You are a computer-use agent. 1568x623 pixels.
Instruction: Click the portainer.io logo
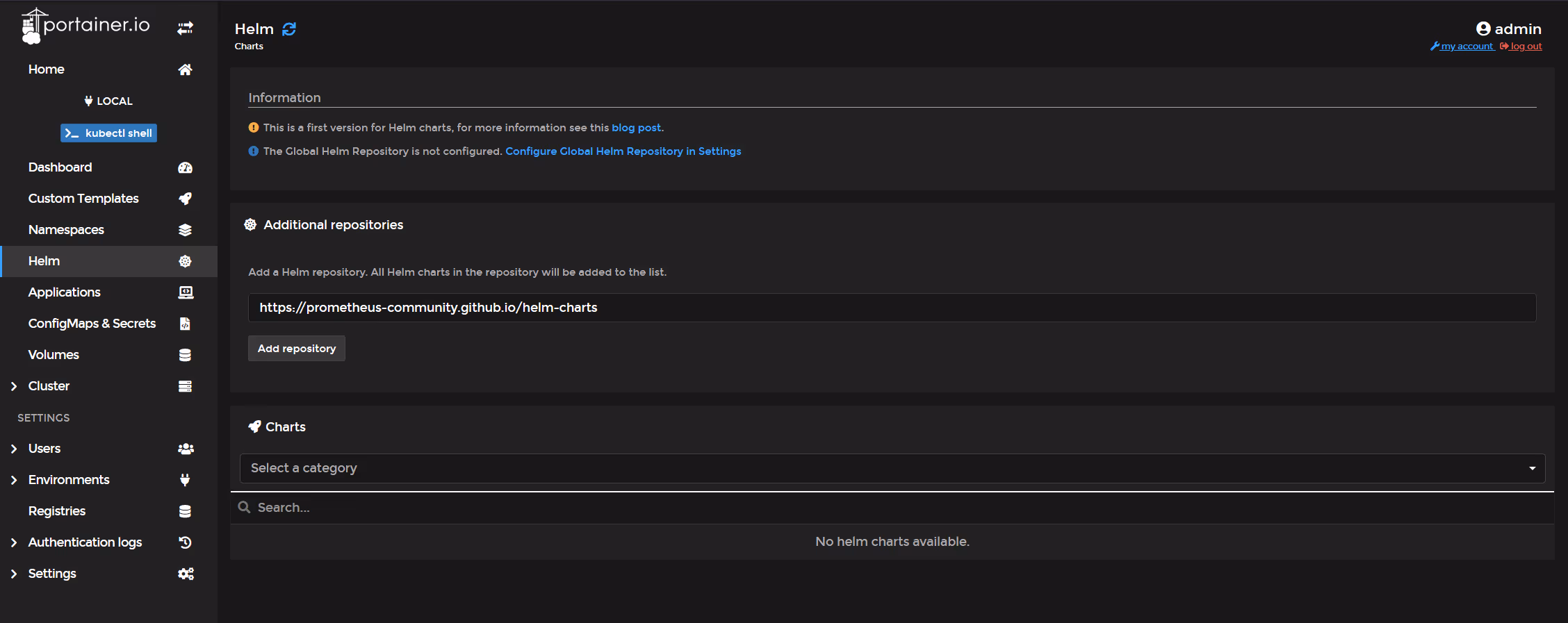[x=85, y=26]
